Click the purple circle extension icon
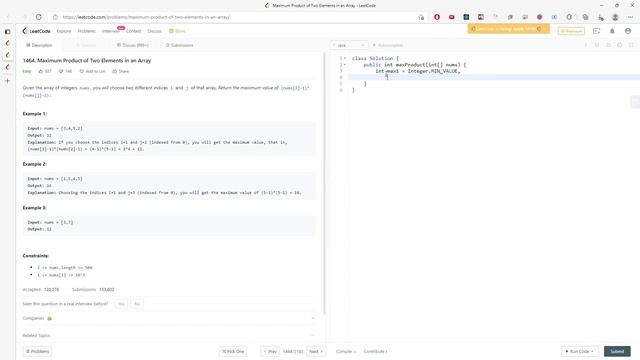The image size is (640, 360). (540, 17)
